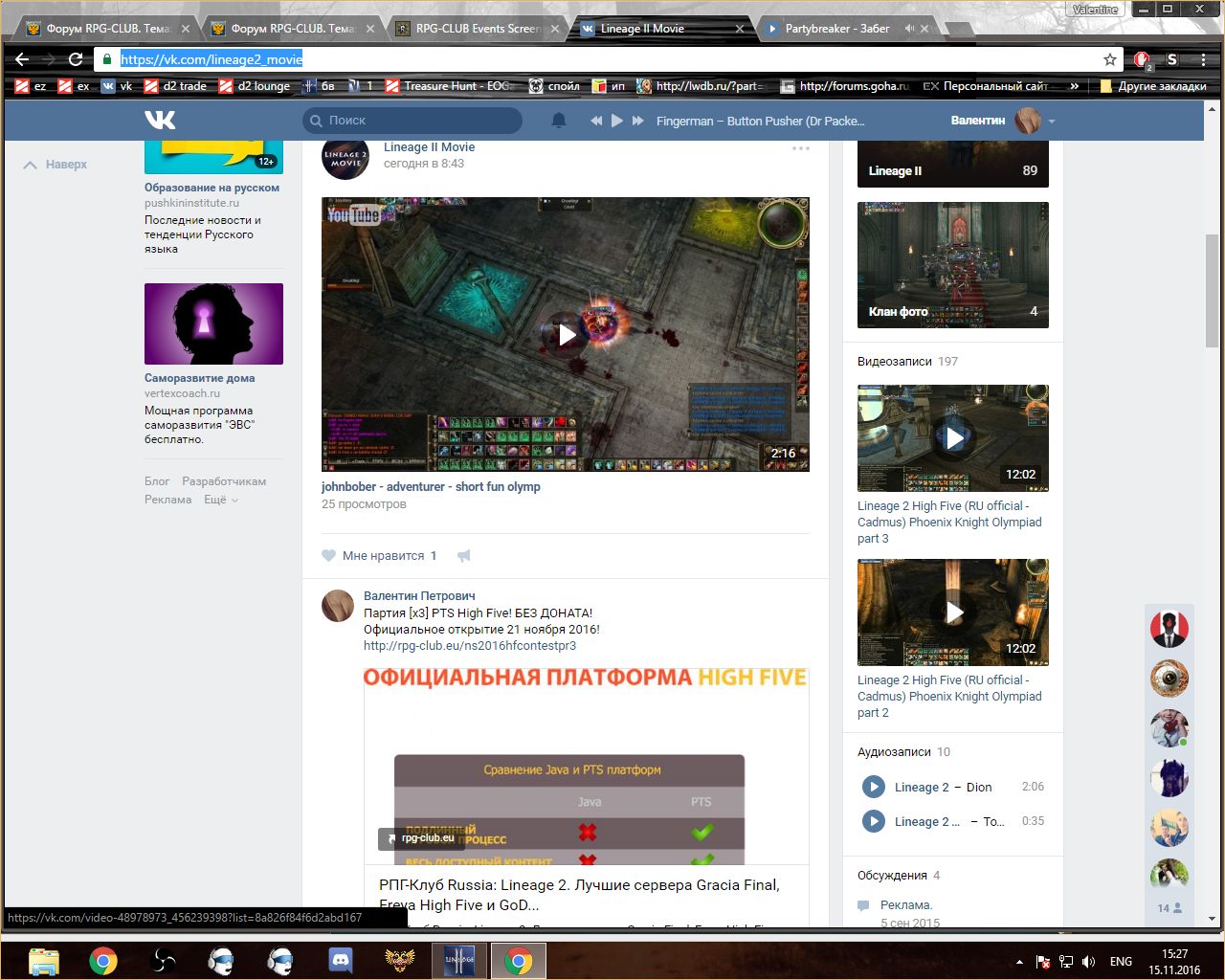This screenshot has width=1225, height=980.
Task: Play Lineage 2 – Dion audio track
Action: 874,787
